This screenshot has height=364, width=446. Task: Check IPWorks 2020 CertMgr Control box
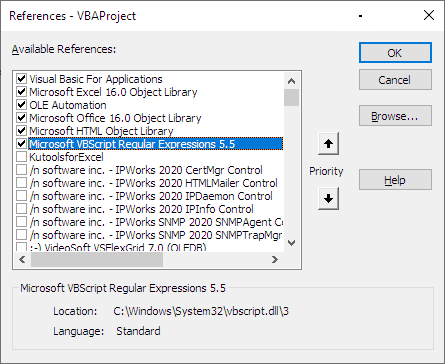click(x=22, y=170)
